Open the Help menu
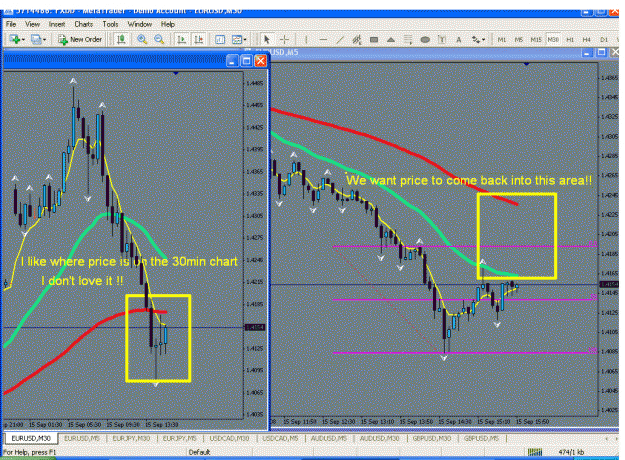 click(x=168, y=24)
